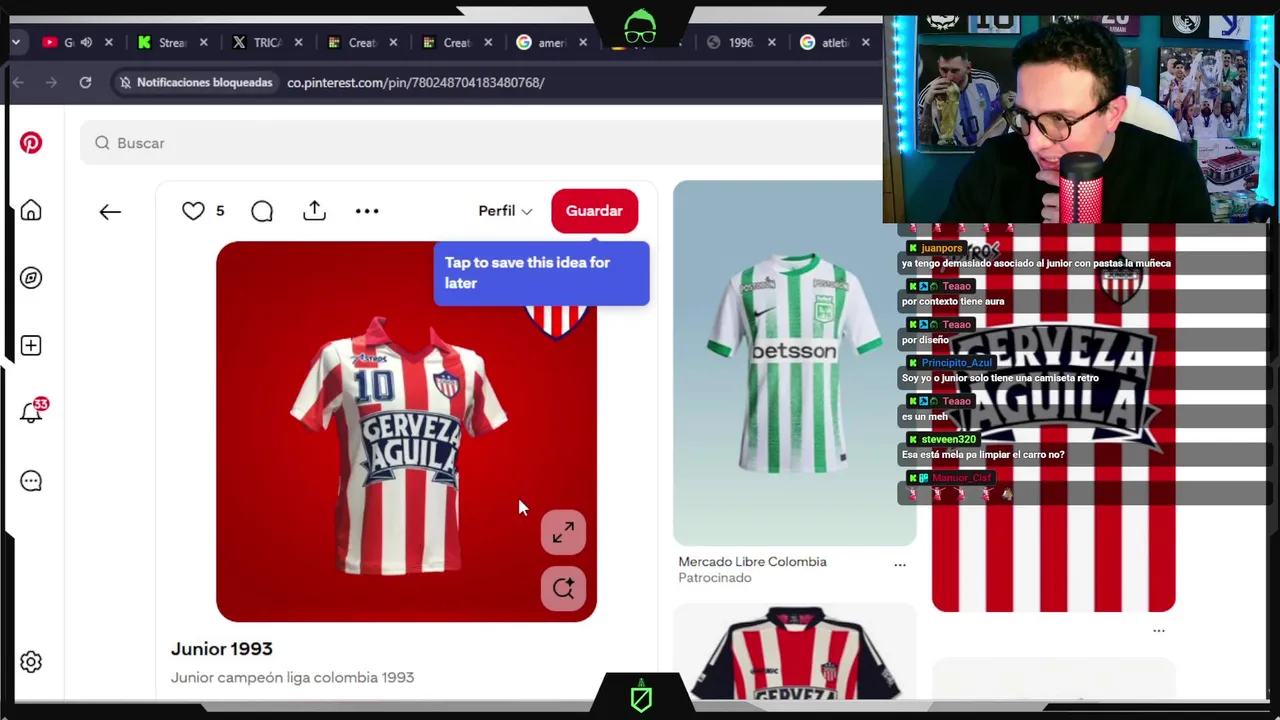Switch to the 1996 tab
This screenshot has height=720, width=1280.
[731, 42]
